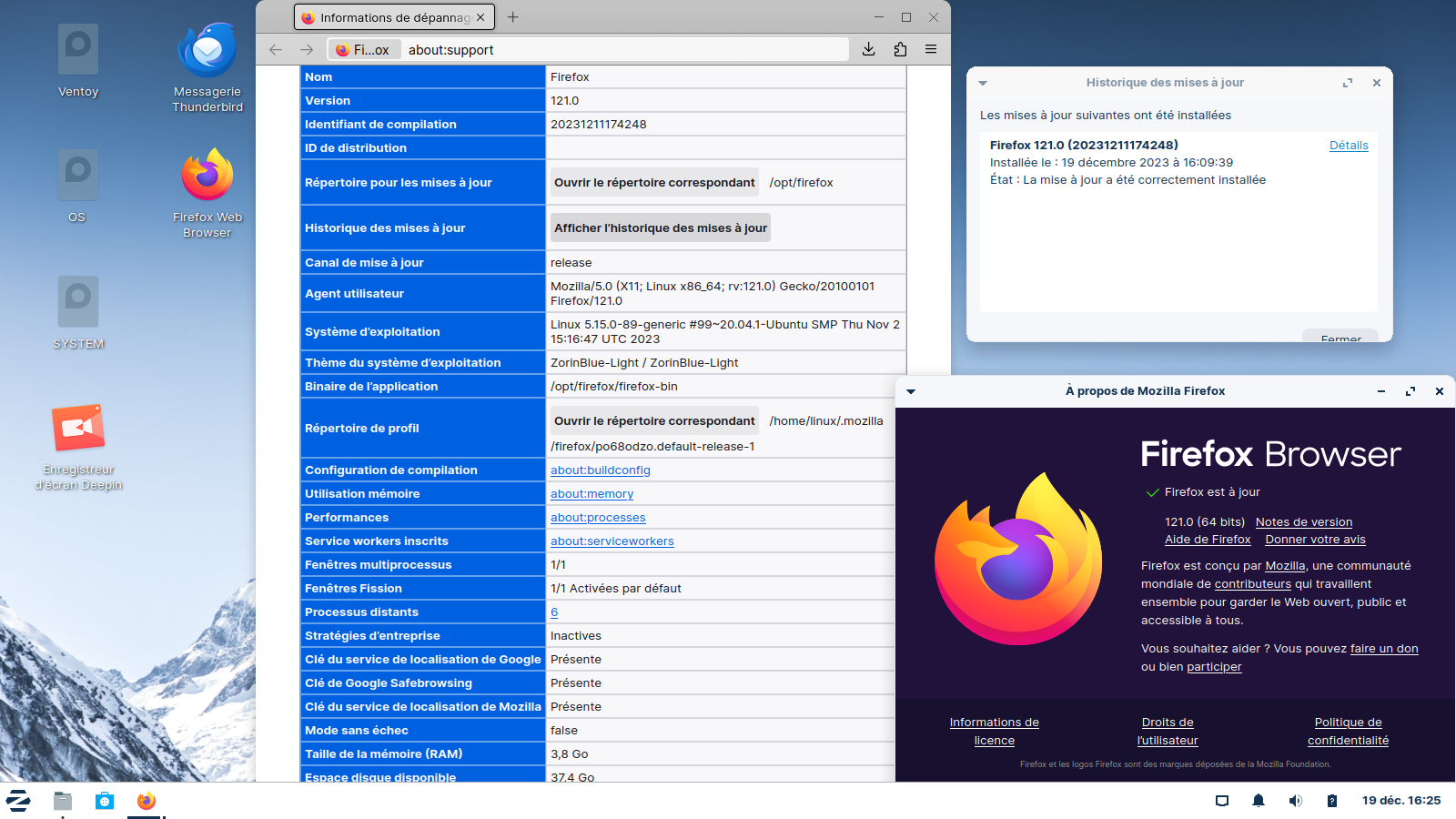
Task: Select the update channel value release
Action: 571,263
